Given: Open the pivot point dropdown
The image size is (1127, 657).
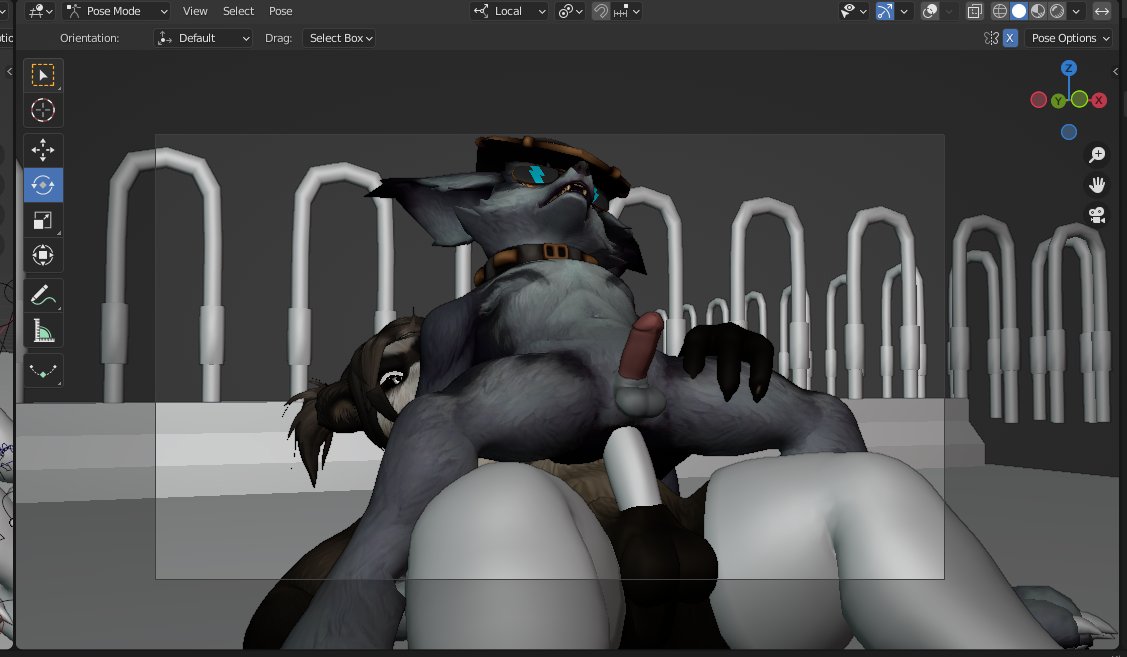Looking at the screenshot, I should tap(571, 11).
